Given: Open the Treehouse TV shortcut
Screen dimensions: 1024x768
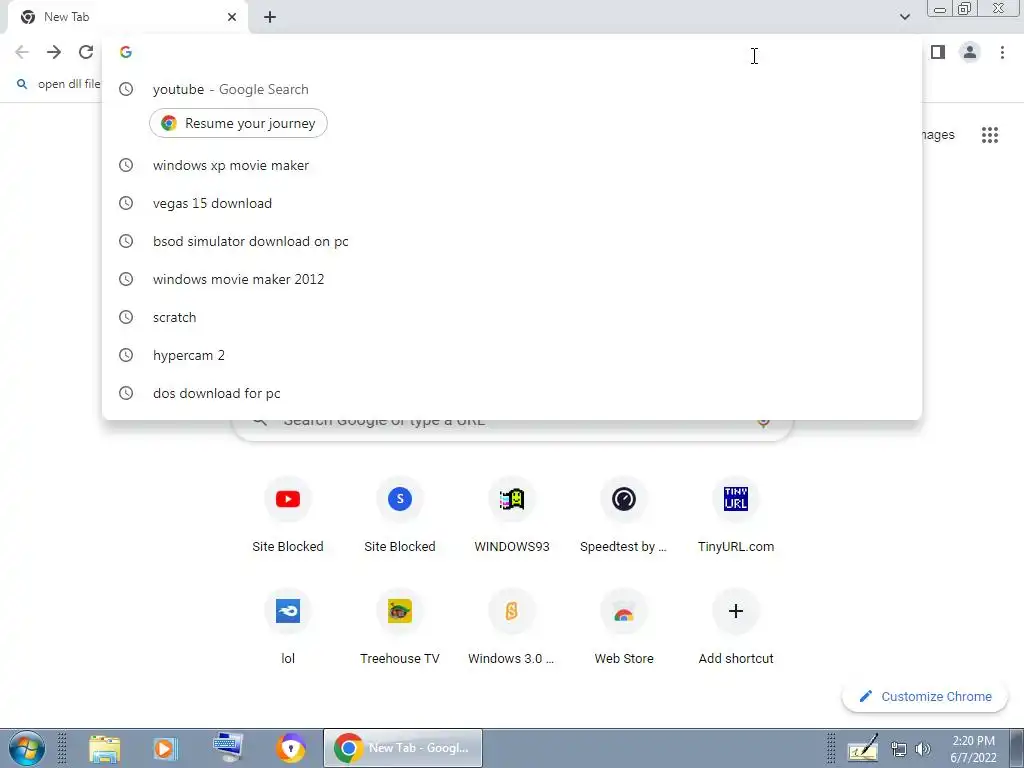Looking at the screenshot, I should [x=400, y=628].
